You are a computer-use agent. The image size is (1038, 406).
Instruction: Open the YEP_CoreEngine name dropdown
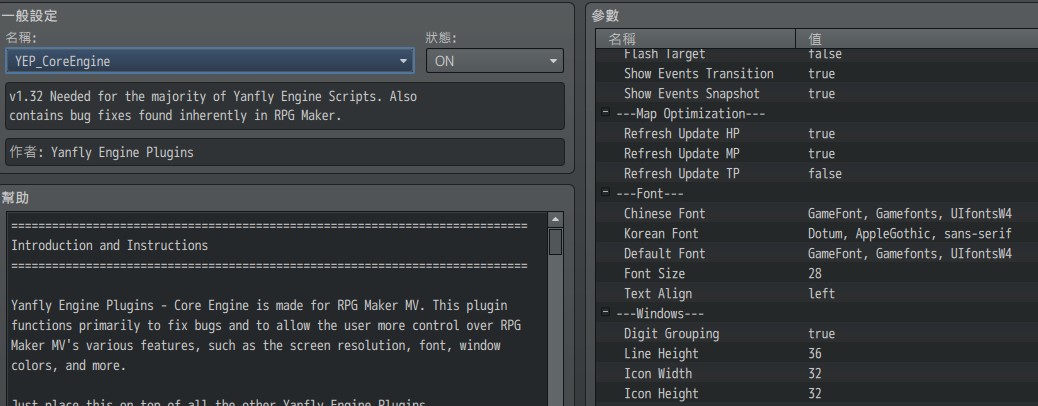tap(210, 61)
